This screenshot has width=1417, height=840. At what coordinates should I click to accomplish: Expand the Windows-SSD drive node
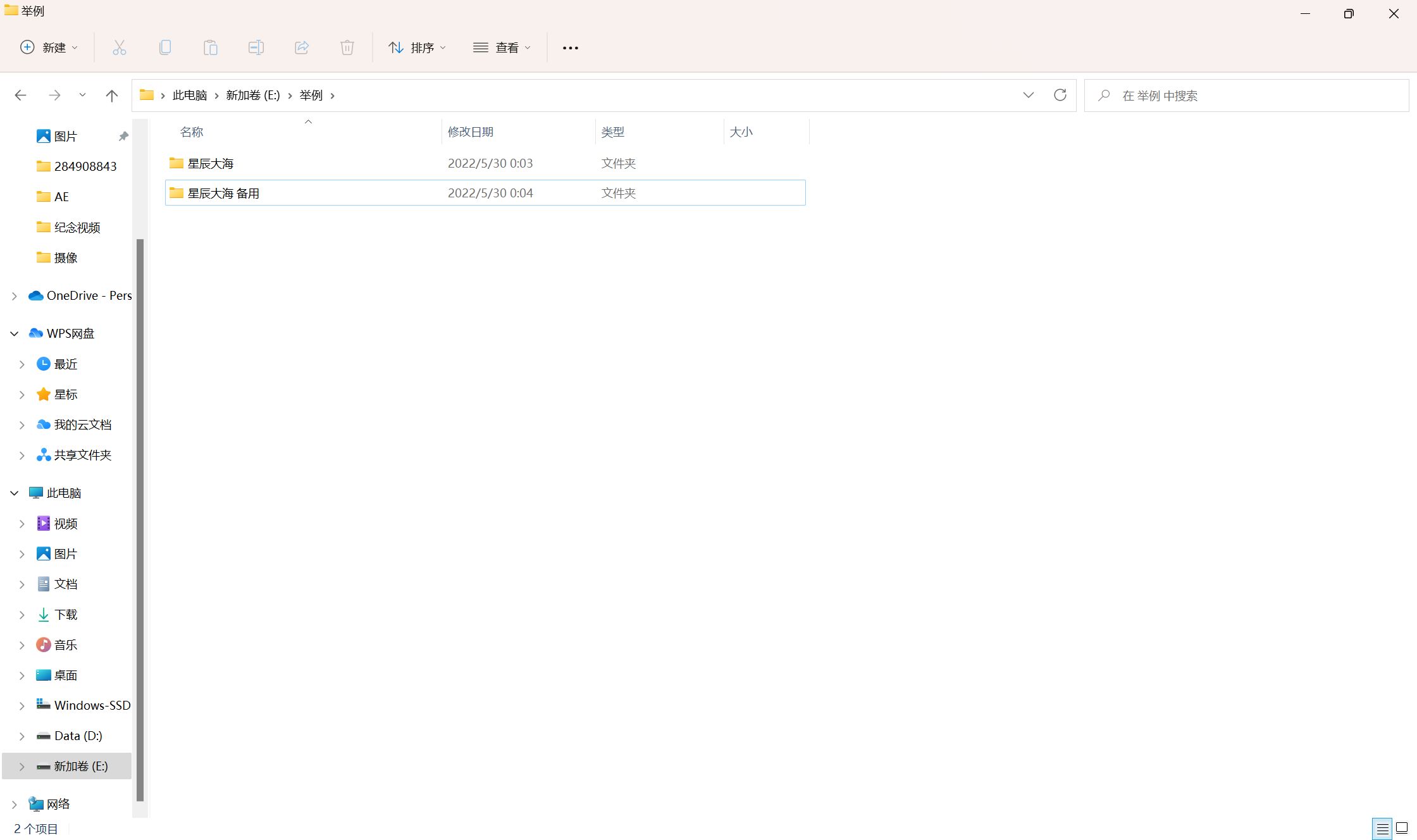pos(22,706)
